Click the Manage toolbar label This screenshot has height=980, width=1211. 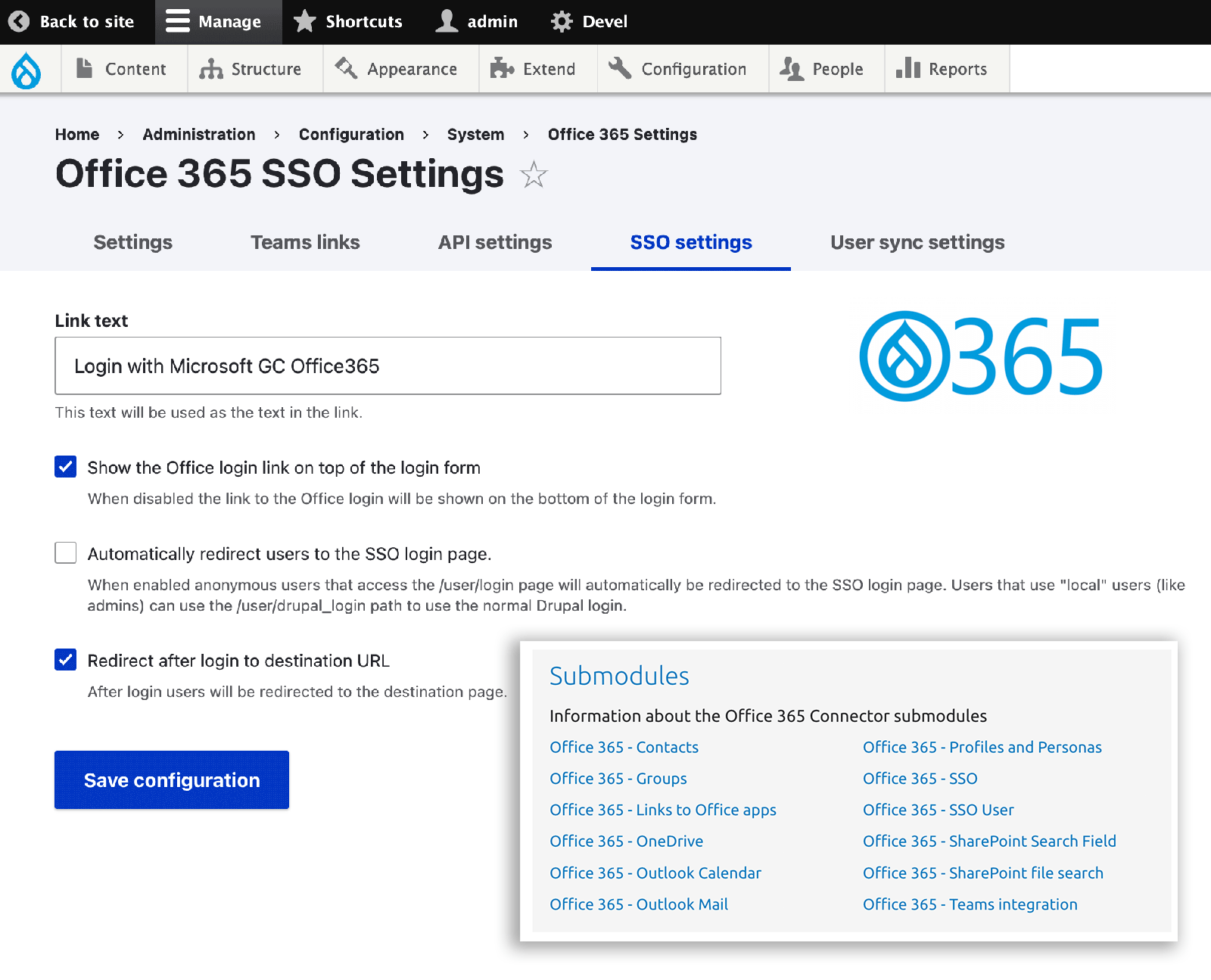pyautogui.click(x=229, y=22)
